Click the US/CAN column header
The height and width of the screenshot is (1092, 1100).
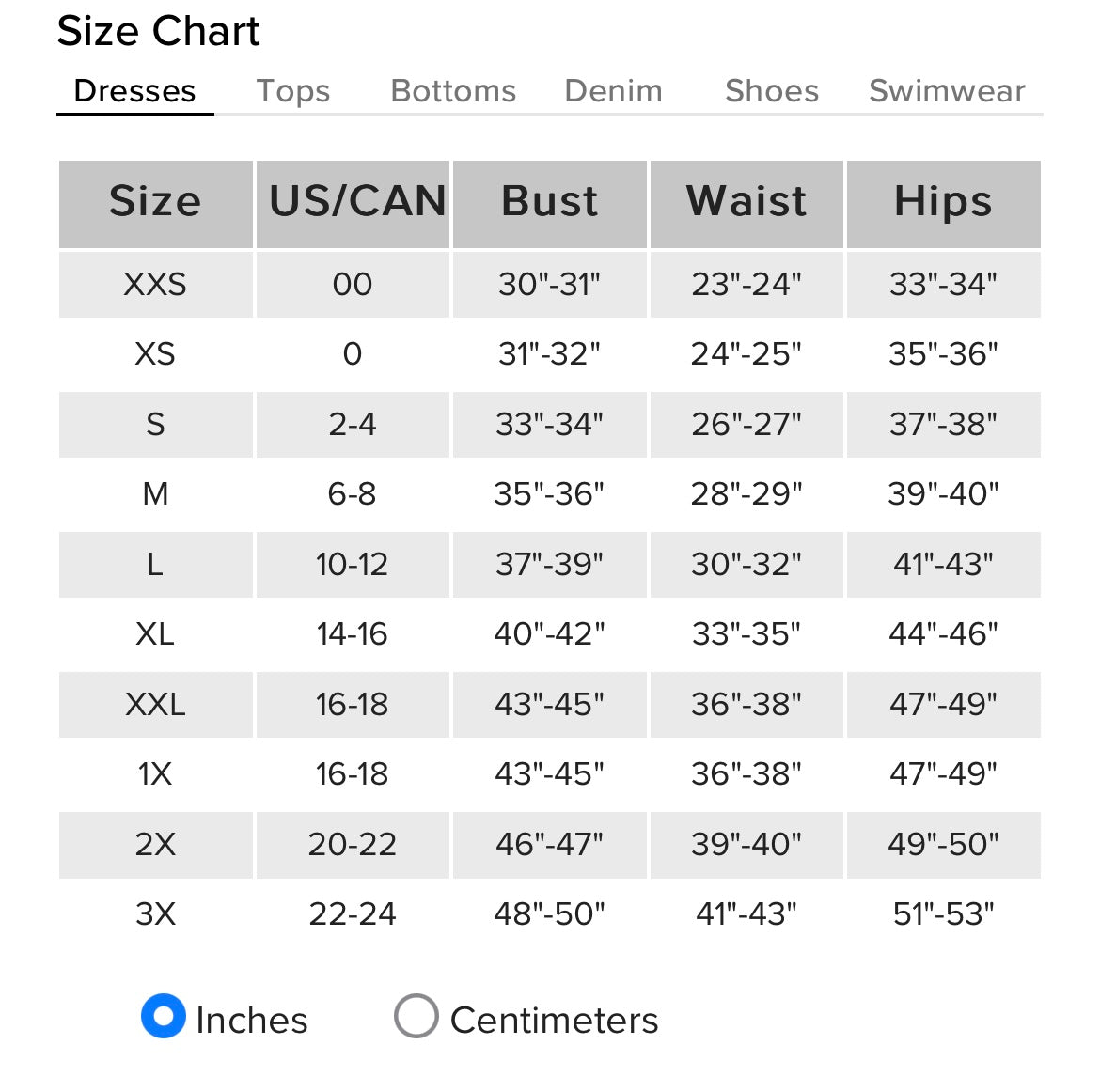pyautogui.click(x=357, y=202)
